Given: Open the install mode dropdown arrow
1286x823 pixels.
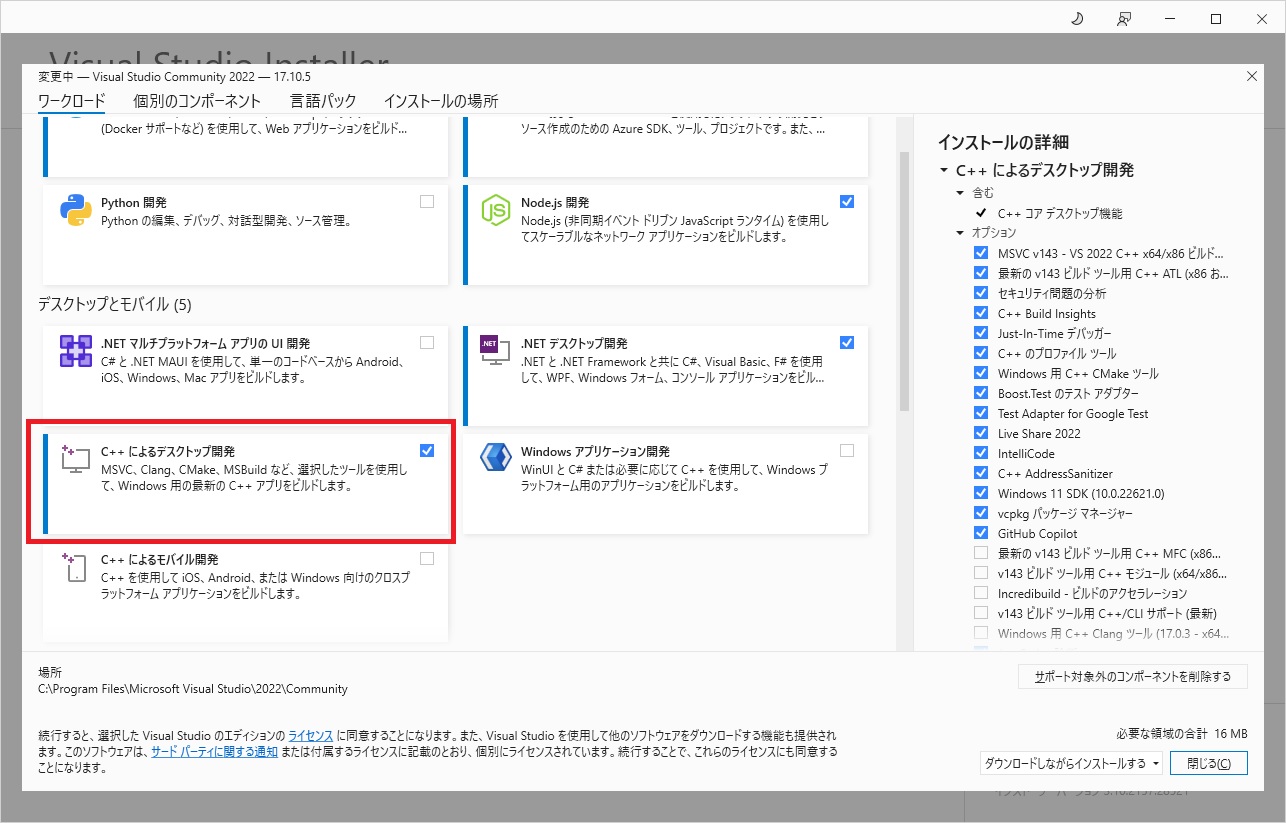Looking at the screenshot, I should (x=1156, y=763).
